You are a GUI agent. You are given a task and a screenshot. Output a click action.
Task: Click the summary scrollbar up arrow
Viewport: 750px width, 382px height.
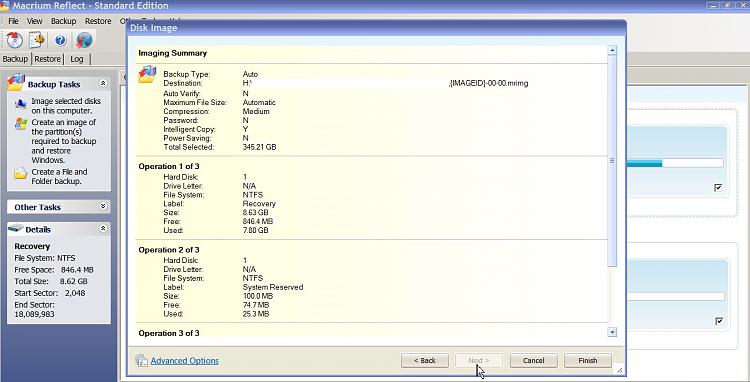point(612,50)
